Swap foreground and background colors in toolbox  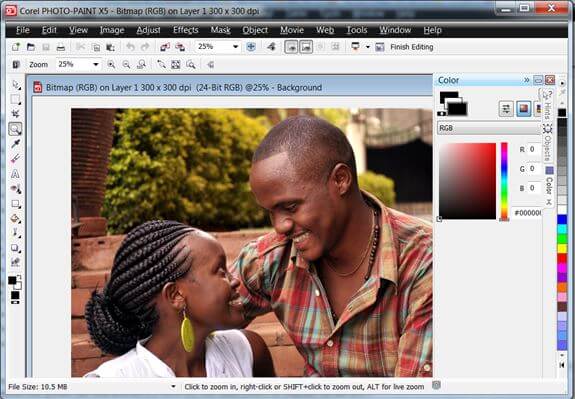(x=19, y=277)
